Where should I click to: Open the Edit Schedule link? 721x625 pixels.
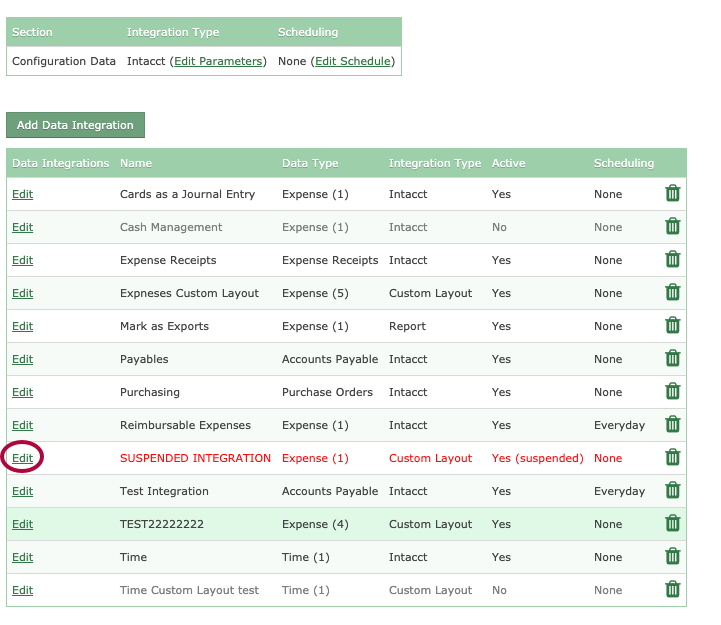click(353, 61)
